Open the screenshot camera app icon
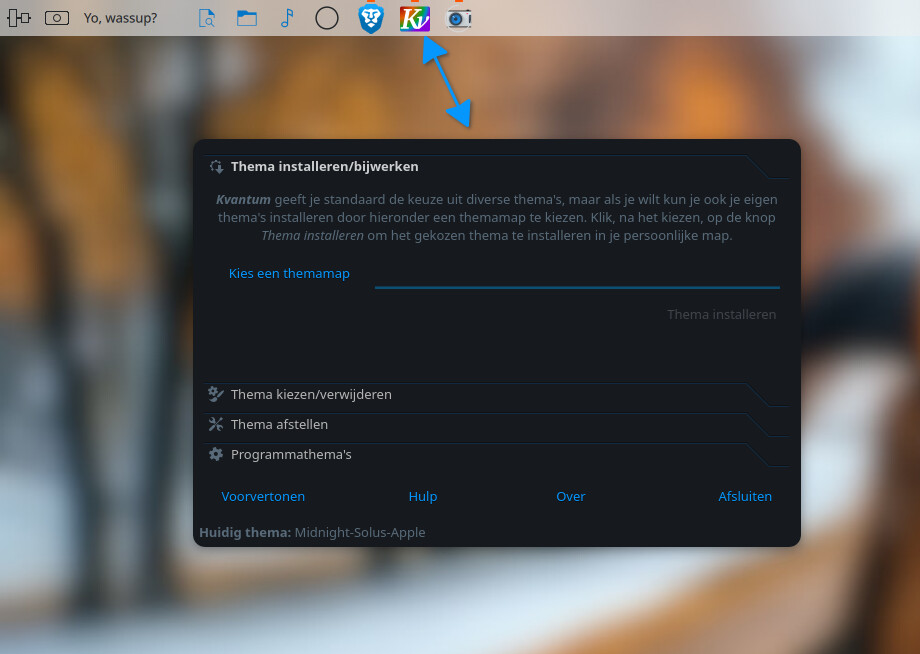The width and height of the screenshot is (920, 654). 458,19
